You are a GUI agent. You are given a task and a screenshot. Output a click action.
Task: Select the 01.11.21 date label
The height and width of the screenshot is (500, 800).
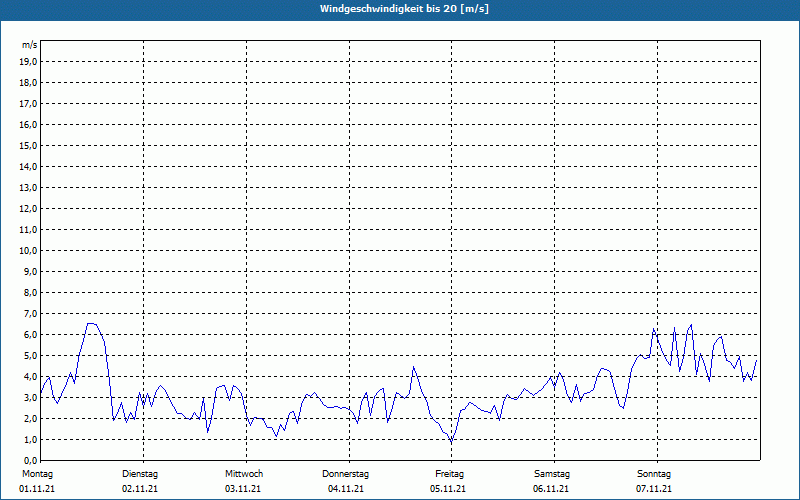click(x=37, y=489)
